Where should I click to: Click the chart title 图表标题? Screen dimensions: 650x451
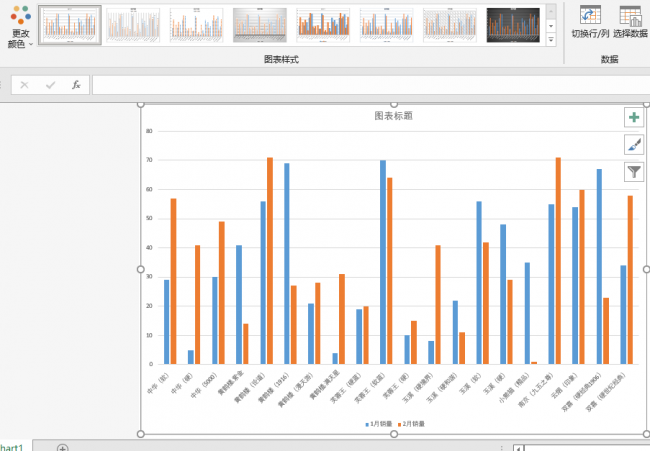pos(393,116)
